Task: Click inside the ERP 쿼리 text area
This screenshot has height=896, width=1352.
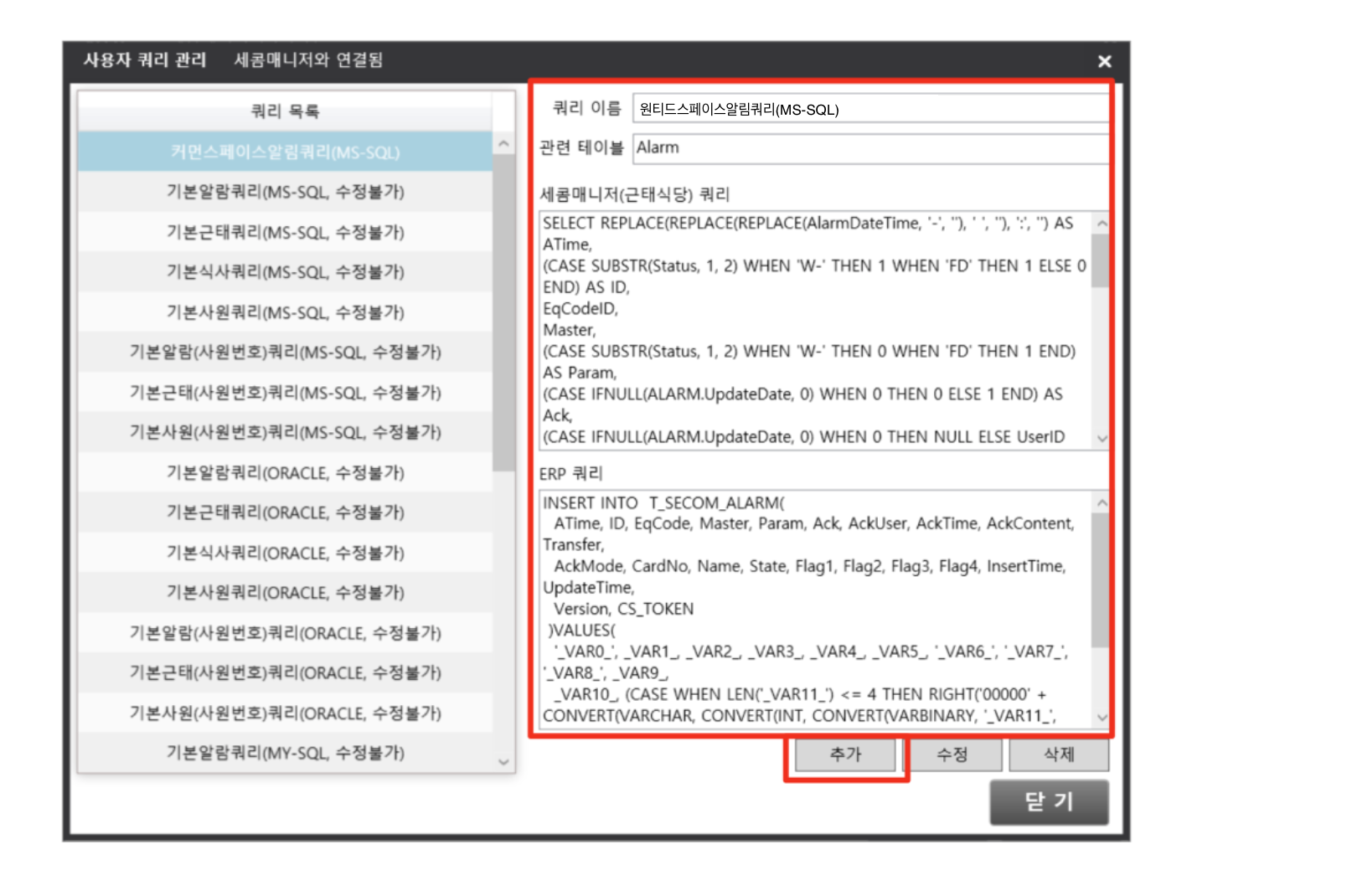Action: click(x=813, y=609)
